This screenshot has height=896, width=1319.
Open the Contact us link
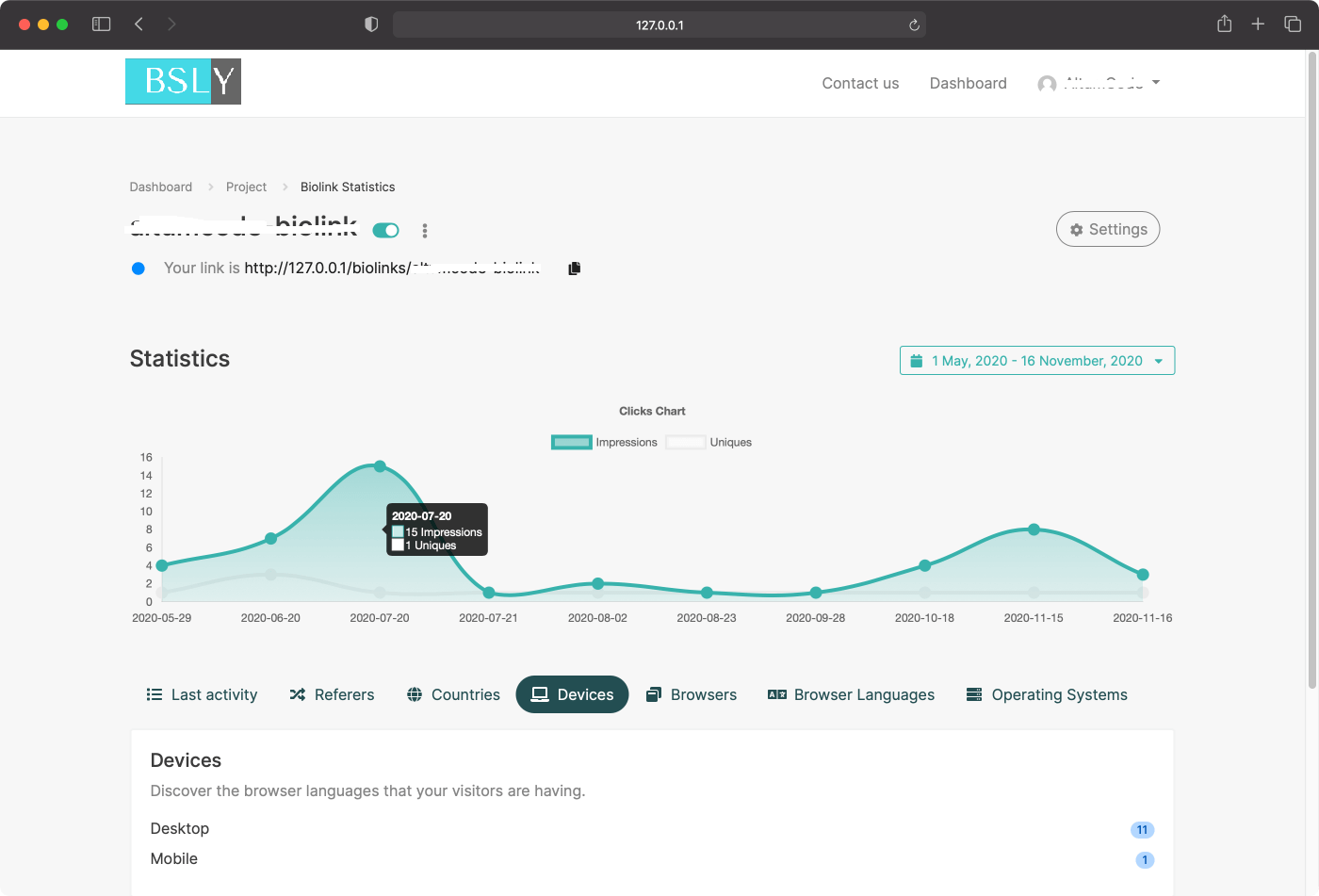(x=860, y=83)
